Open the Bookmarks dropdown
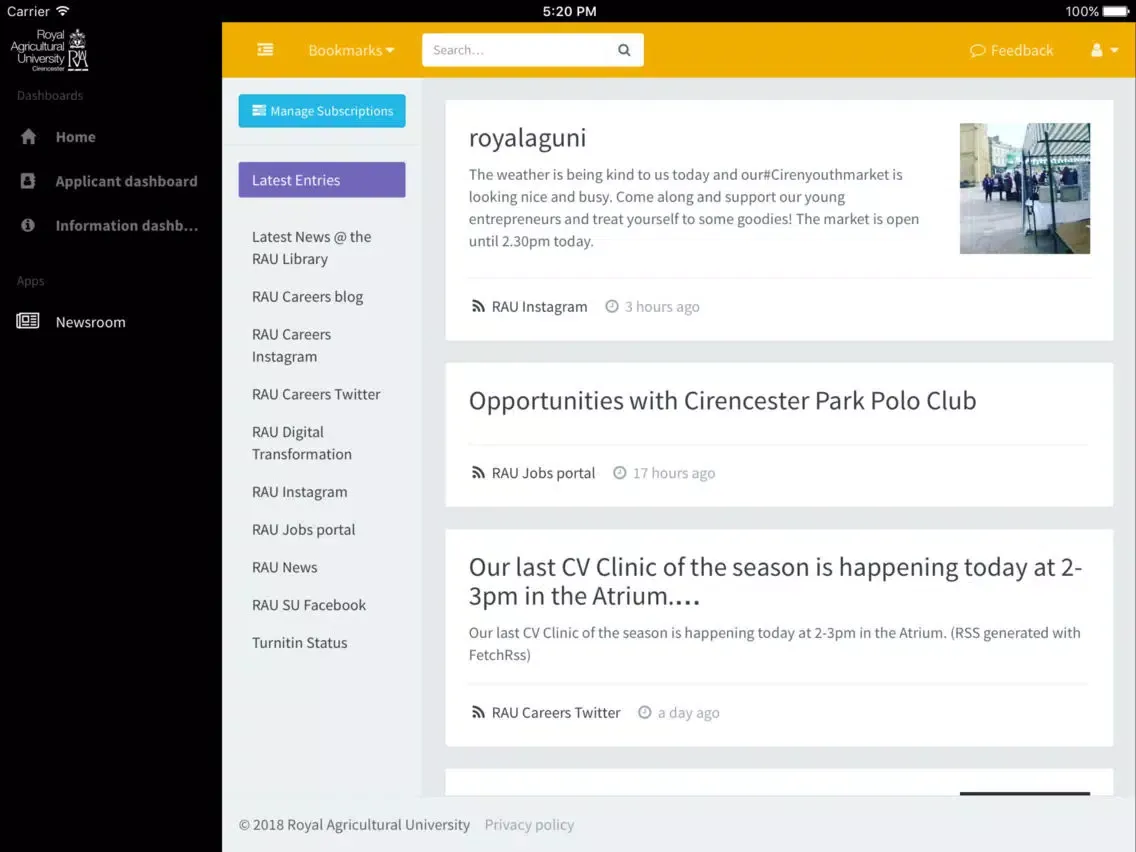This screenshot has width=1136, height=852. (351, 50)
